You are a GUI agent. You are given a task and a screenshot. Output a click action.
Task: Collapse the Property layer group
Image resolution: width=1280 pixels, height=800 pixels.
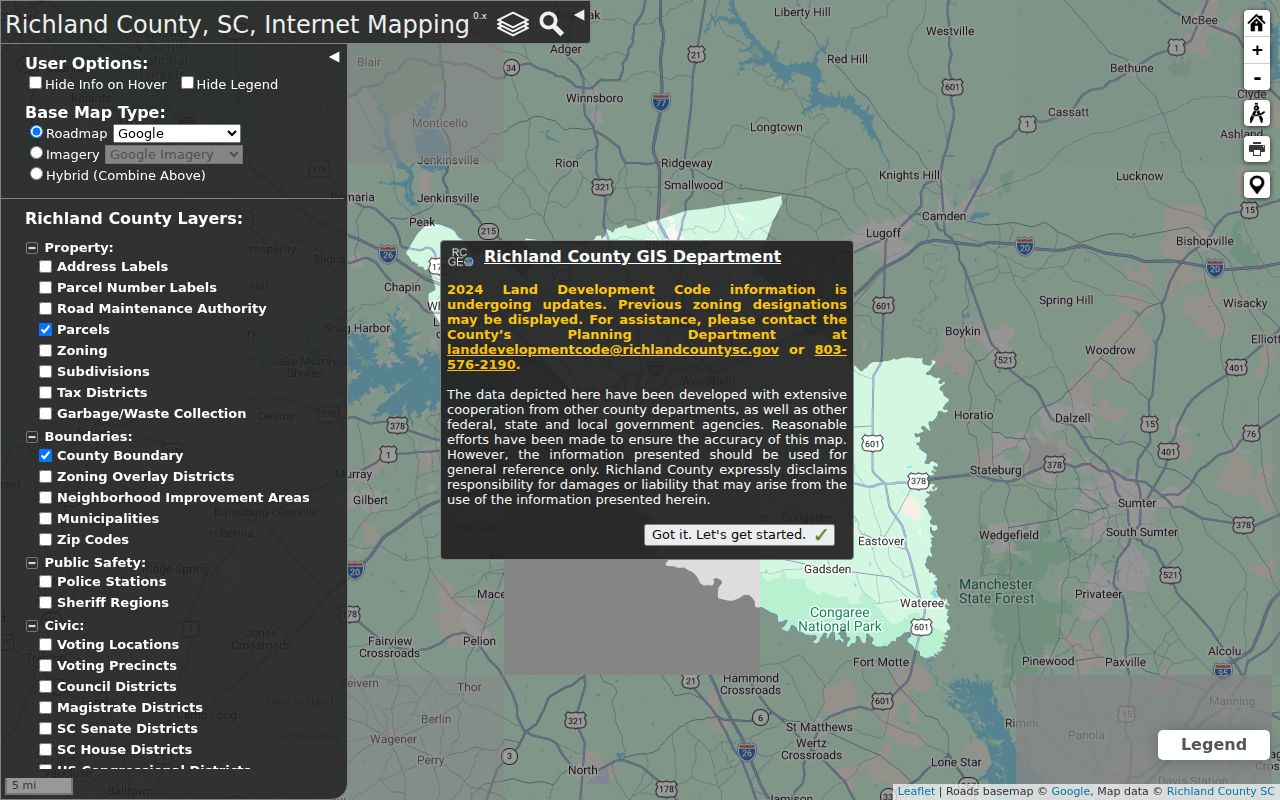(x=32, y=248)
